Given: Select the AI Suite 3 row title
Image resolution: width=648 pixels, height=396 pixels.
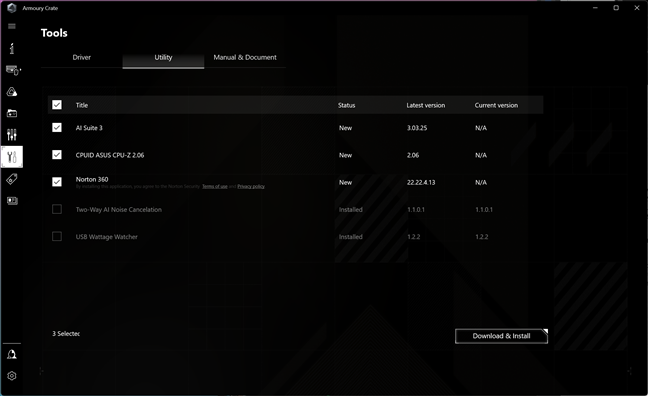Looking at the screenshot, I should [x=89, y=128].
